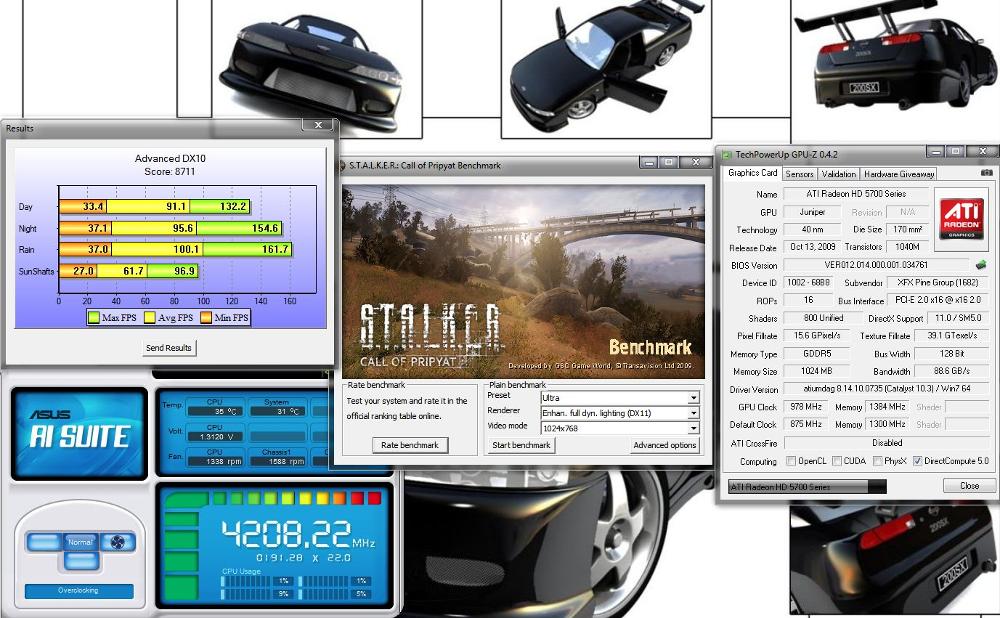Click the orange Min FPS legend swatch
The height and width of the screenshot is (618, 1000).
pos(206,317)
